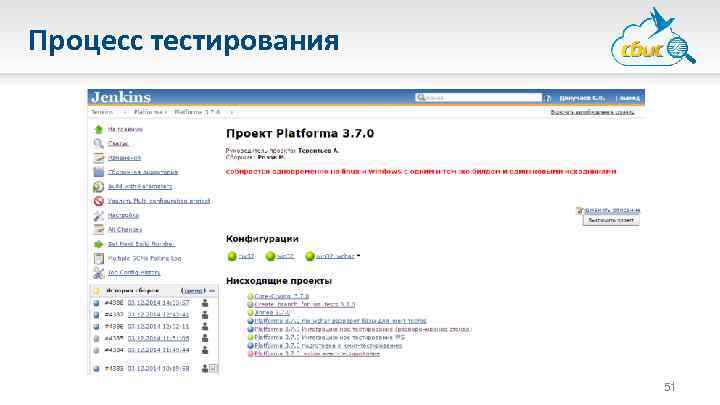This screenshot has width=720, height=405.
Task: Open the dropdown arrow beside the last configuration link
Action: click(x=358, y=256)
